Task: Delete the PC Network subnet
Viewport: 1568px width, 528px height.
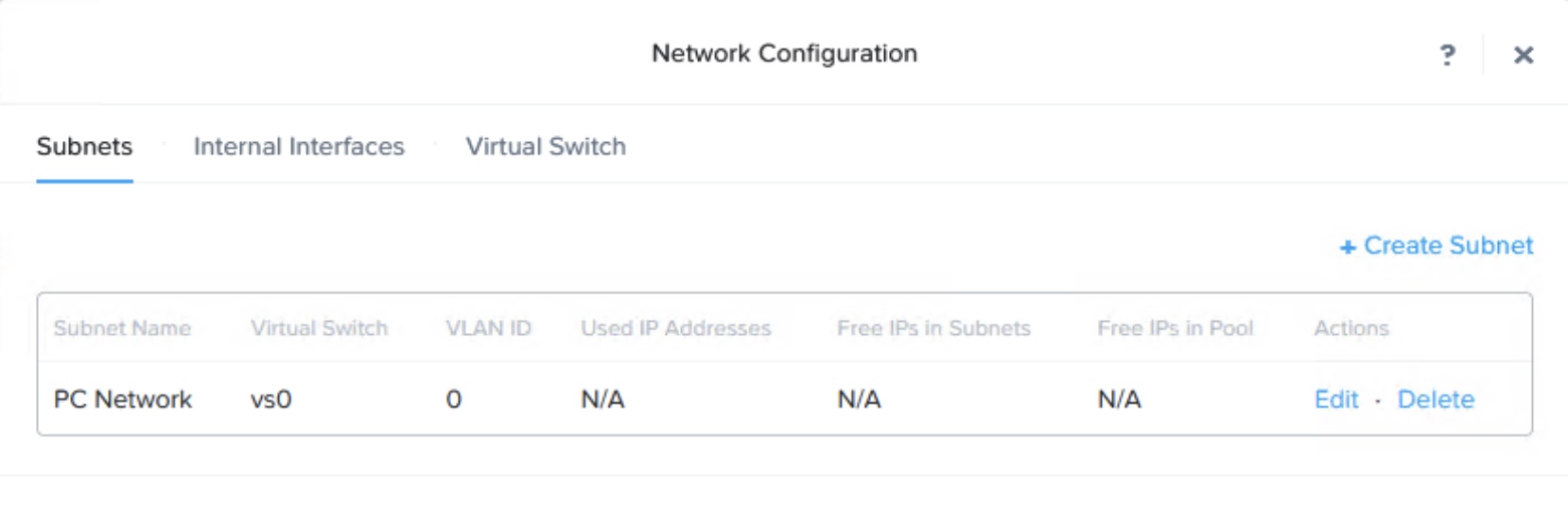Action: pos(1436,399)
